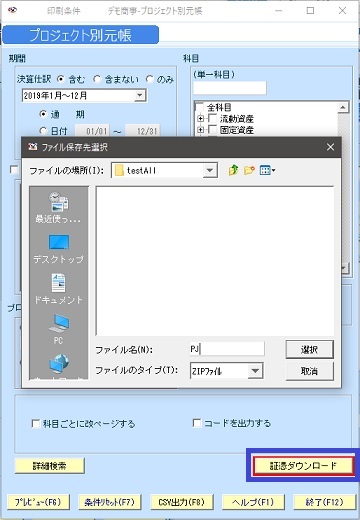The width and height of the screenshot is (360, 520).
Task: Click 終了(F12) to exit
Action: (324, 502)
